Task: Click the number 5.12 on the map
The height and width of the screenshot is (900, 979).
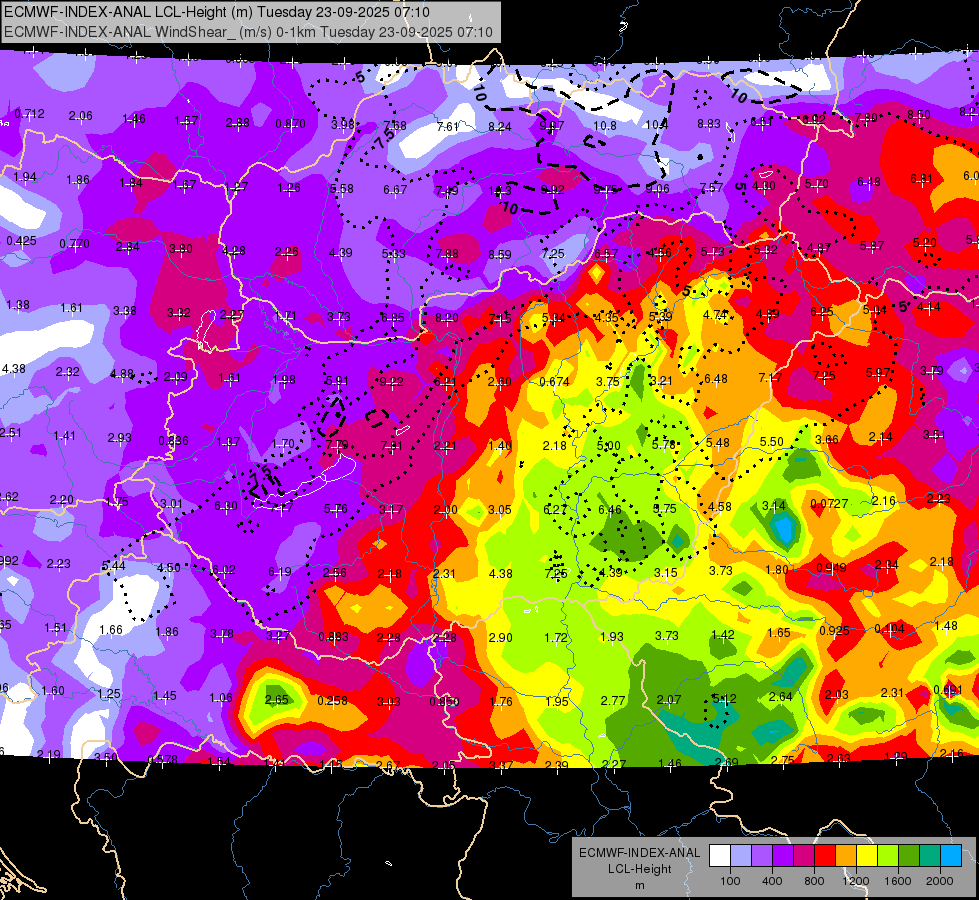Action: pyautogui.click(x=724, y=698)
